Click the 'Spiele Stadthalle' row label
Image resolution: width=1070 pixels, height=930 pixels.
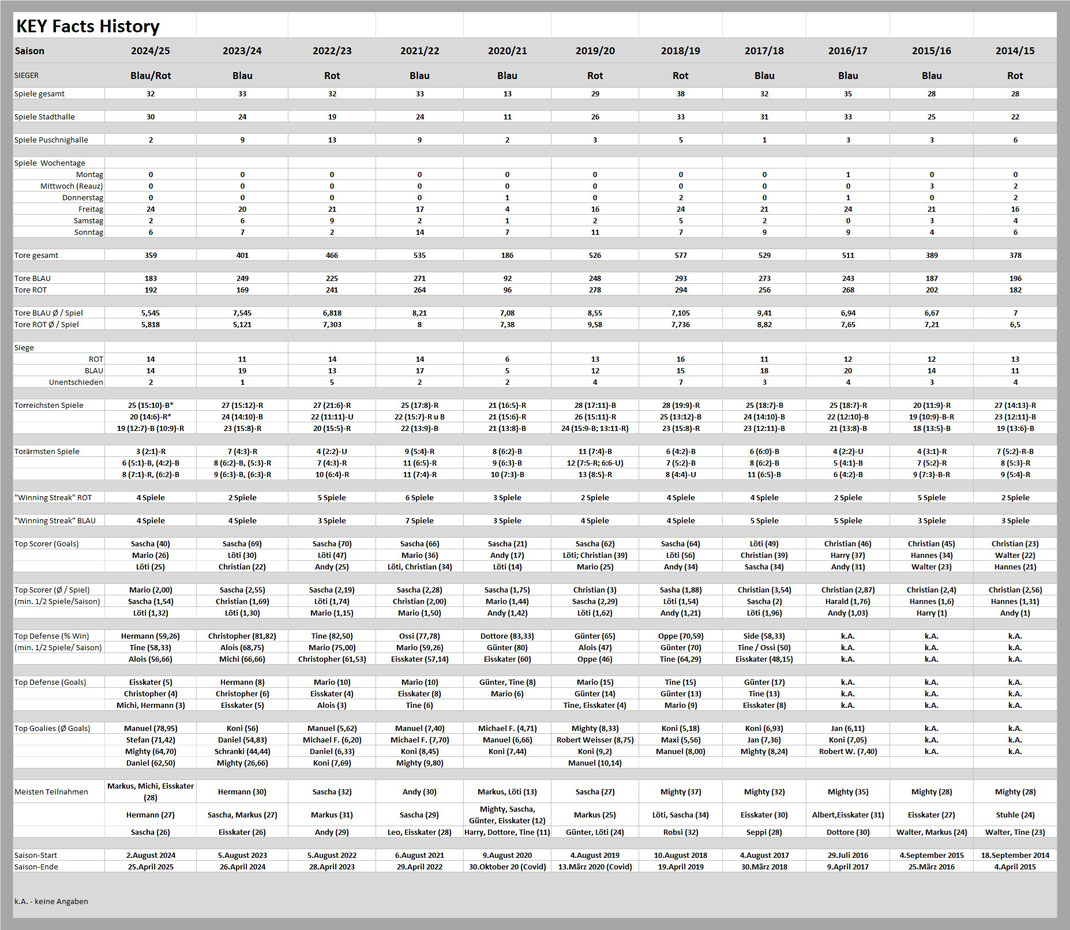click(x=44, y=117)
